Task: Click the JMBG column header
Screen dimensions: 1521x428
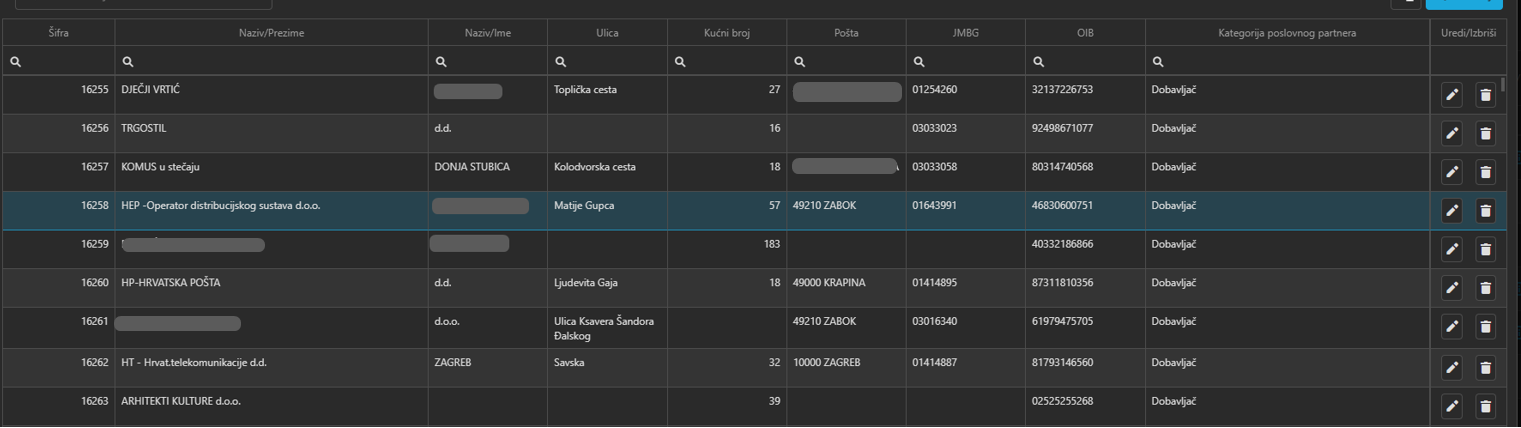Action: point(965,33)
